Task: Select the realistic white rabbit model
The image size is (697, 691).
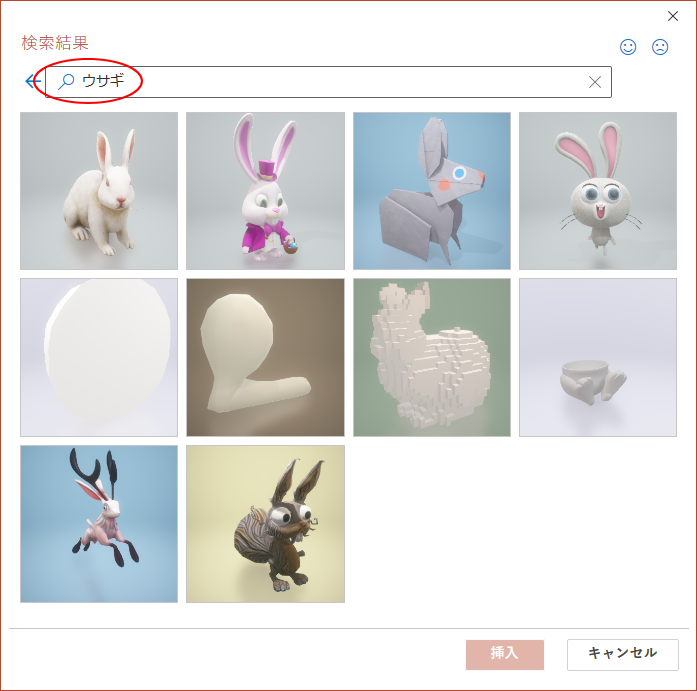Action: coord(99,191)
